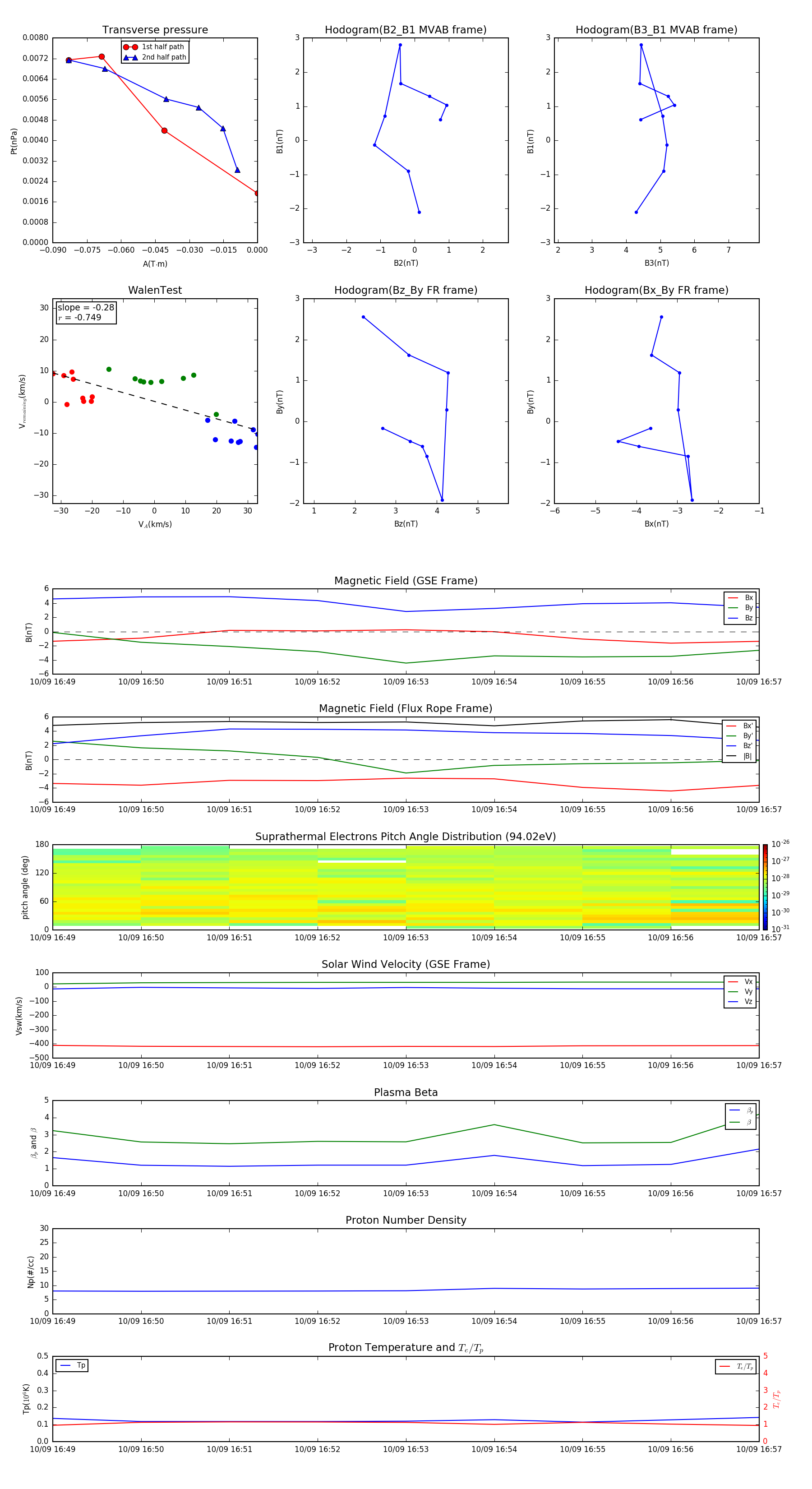
Task: Click the 'Bz(nT)' x-axis label
Action: pos(406,524)
